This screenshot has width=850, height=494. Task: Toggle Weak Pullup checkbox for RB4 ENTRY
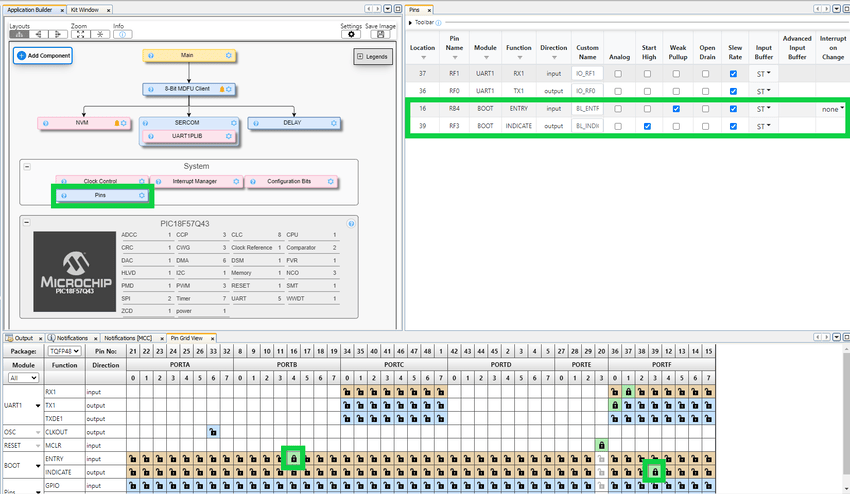coord(677,108)
